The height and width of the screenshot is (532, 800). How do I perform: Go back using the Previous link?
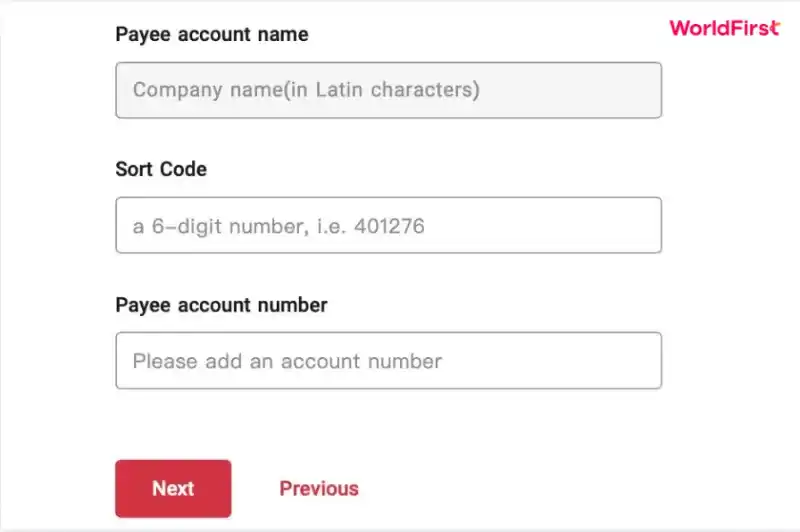pyautogui.click(x=319, y=489)
